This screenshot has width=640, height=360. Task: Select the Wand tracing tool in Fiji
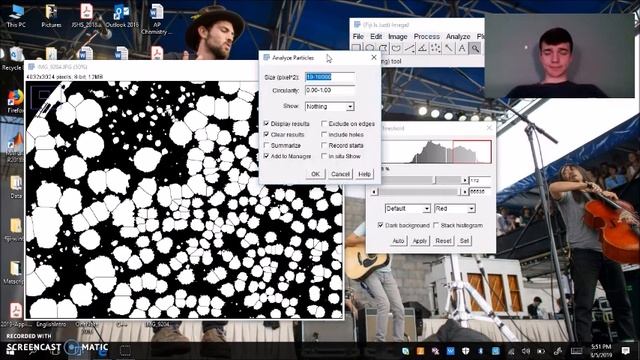coord(449,48)
